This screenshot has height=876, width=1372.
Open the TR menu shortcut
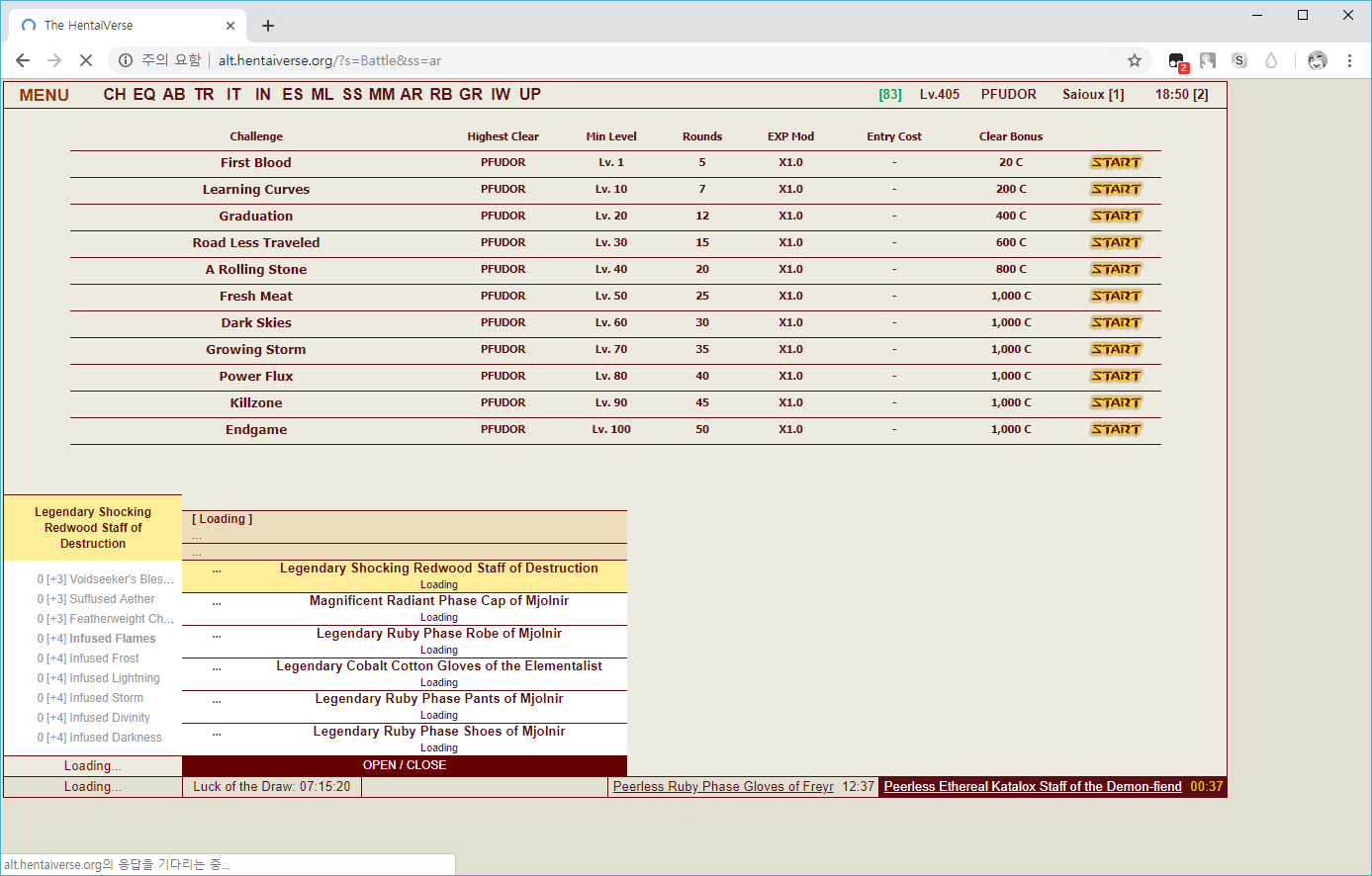click(204, 94)
